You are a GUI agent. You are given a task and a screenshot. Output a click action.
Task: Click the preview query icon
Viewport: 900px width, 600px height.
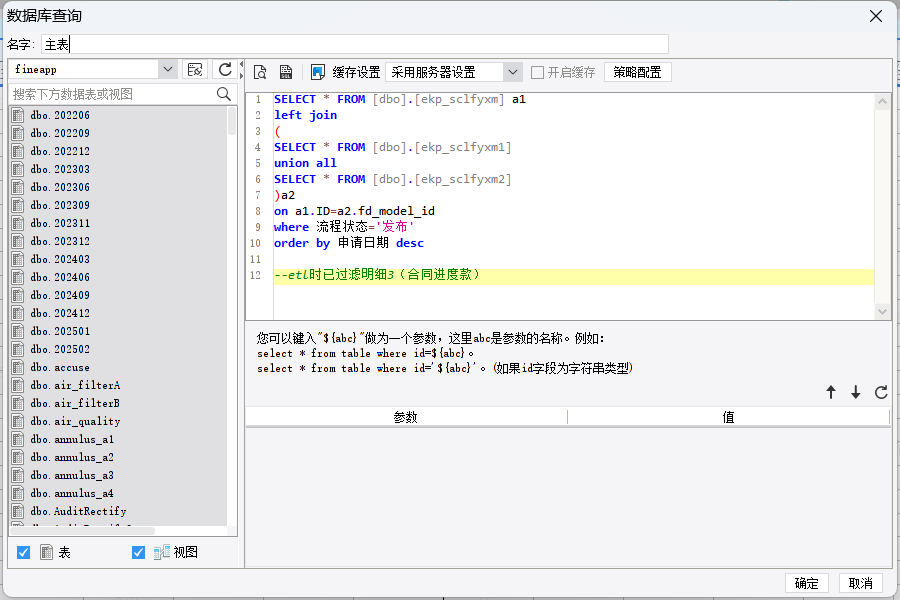pyautogui.click(x=260, y=72)
